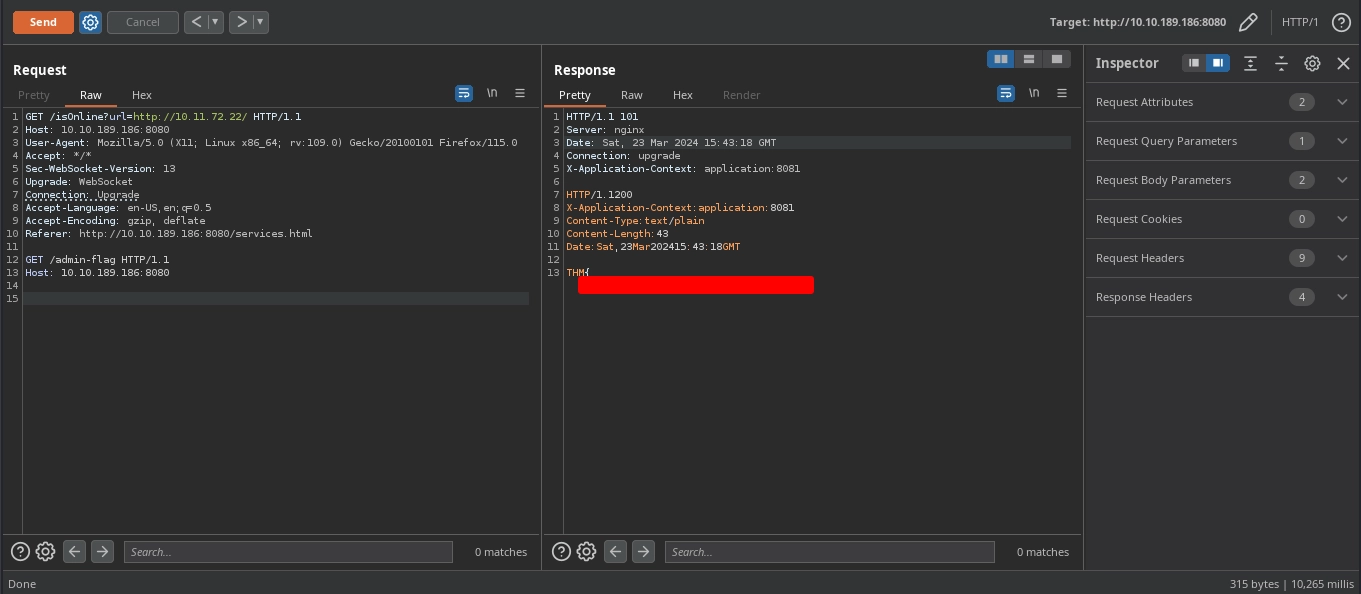This screenshot has width=1361, height=594.
Task: Expand all Inspector sections icon
Action: (1250, 63)
